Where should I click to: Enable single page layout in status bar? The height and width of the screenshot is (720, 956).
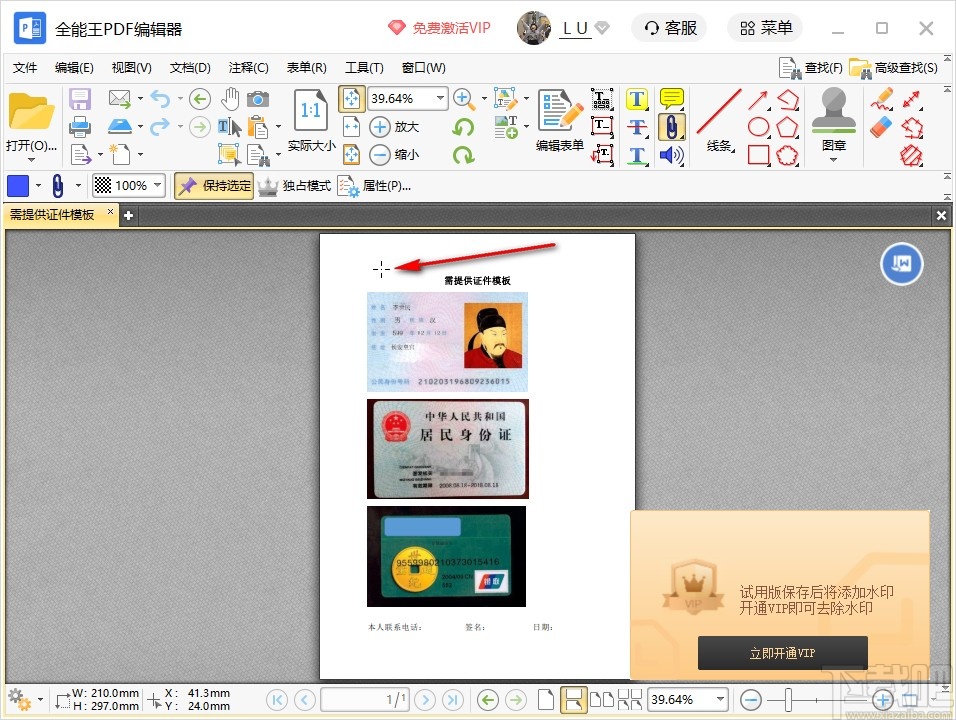(546, 699)
